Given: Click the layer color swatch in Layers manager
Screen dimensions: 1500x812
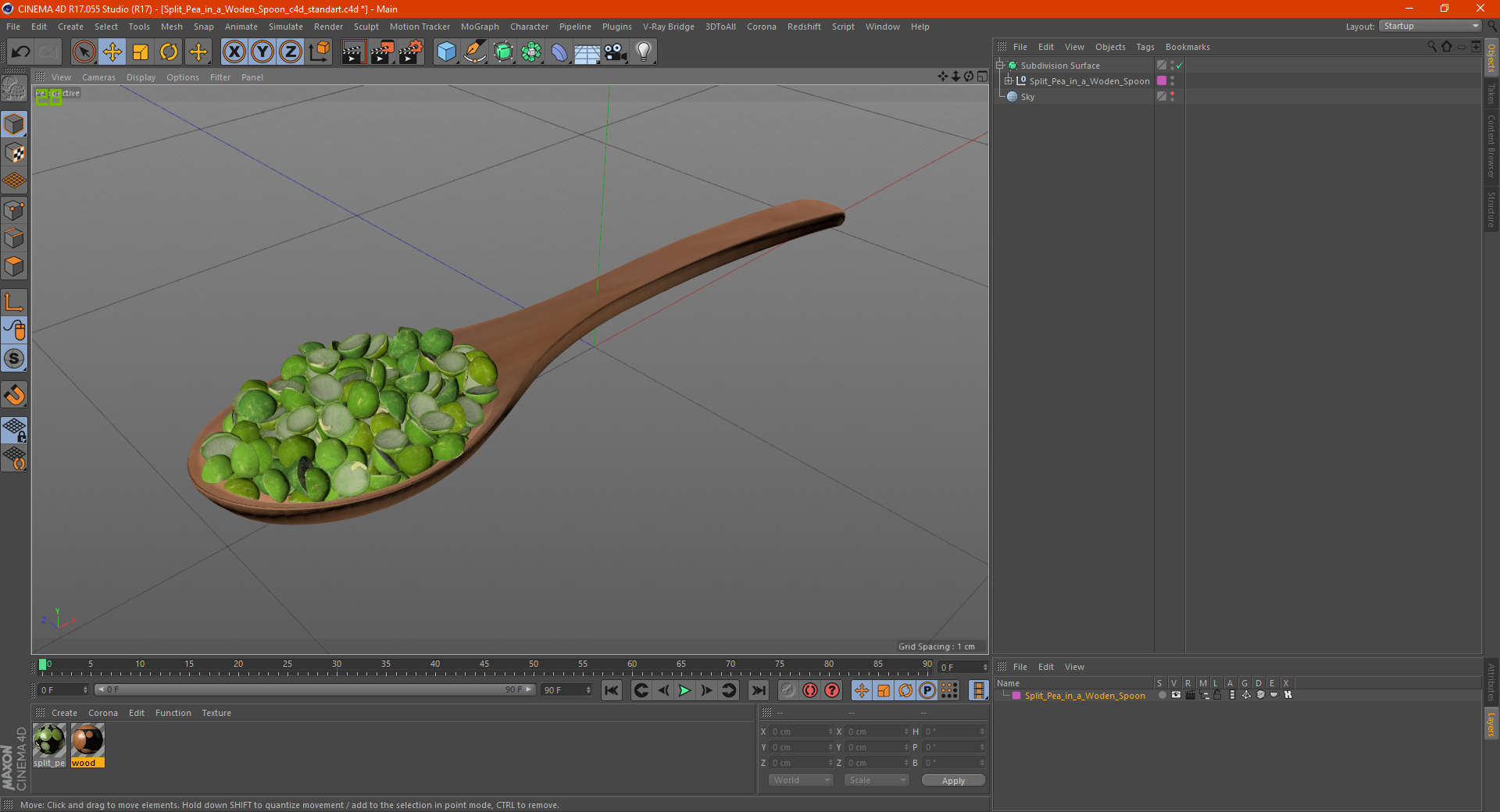Looking at the screenshot, I should tap(1016, 696).
